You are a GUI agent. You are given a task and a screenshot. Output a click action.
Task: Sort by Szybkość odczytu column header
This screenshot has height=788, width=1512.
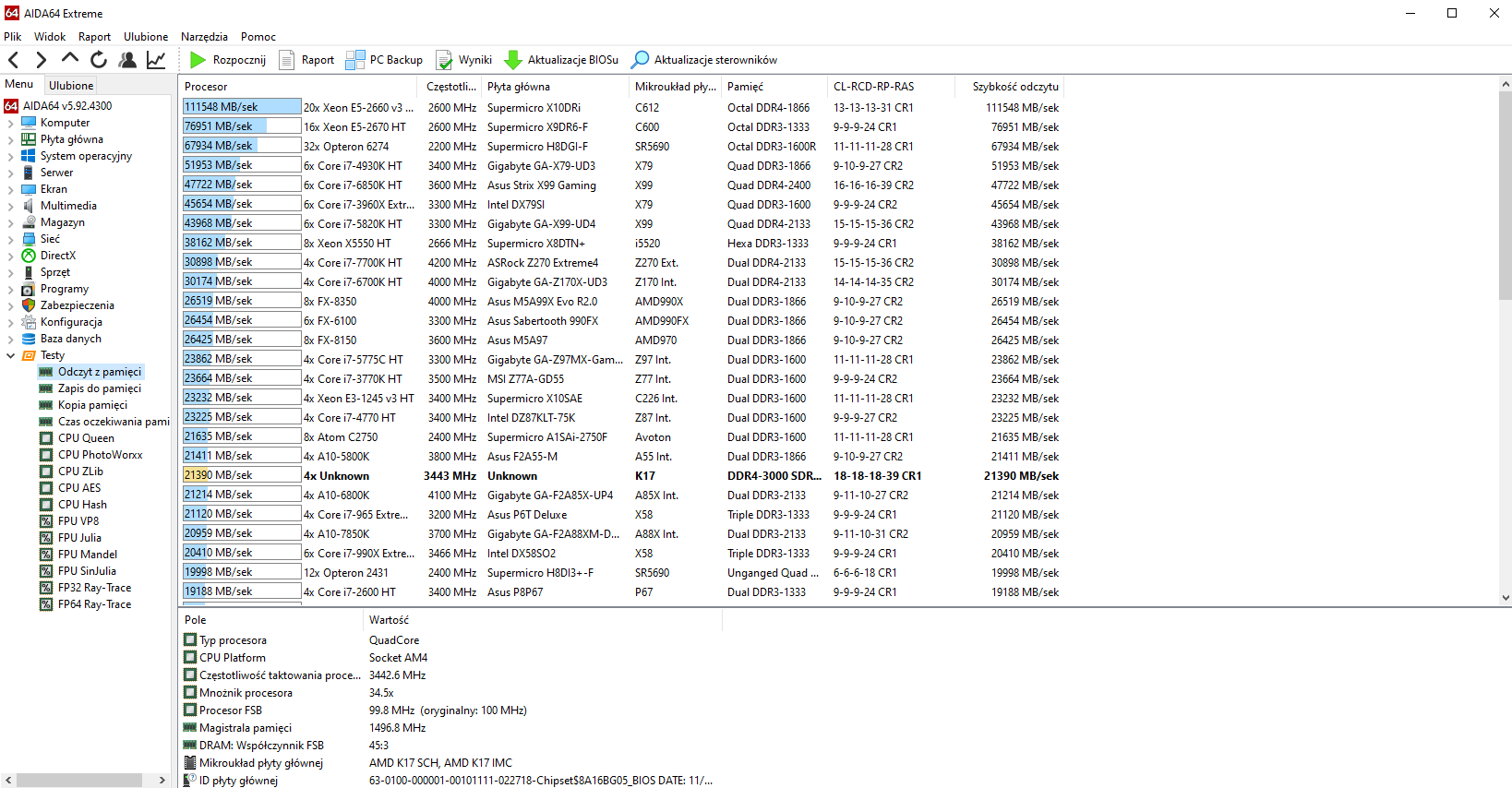click(x=1014, y=87)
